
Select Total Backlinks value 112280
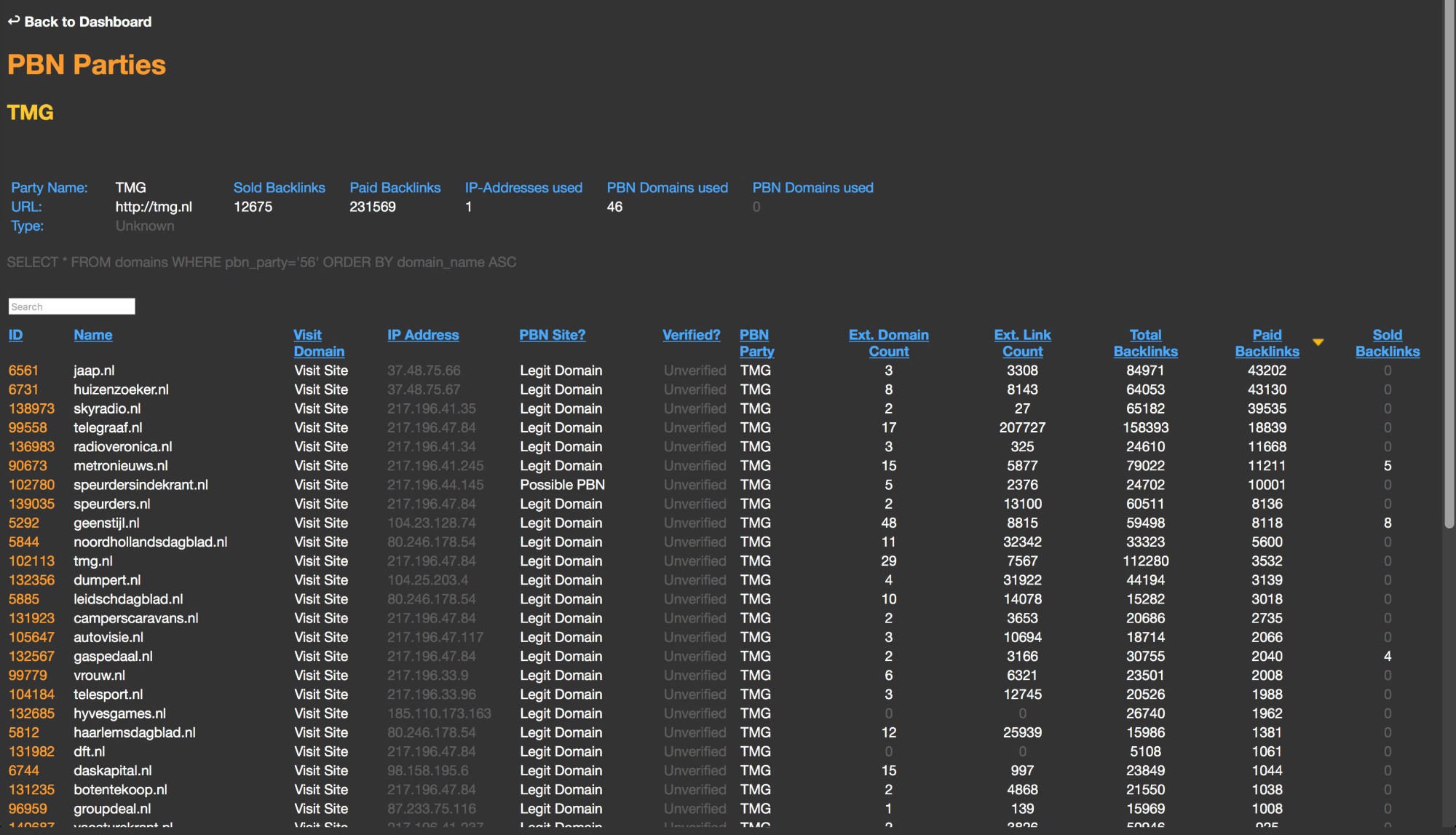coord(1146,561)
